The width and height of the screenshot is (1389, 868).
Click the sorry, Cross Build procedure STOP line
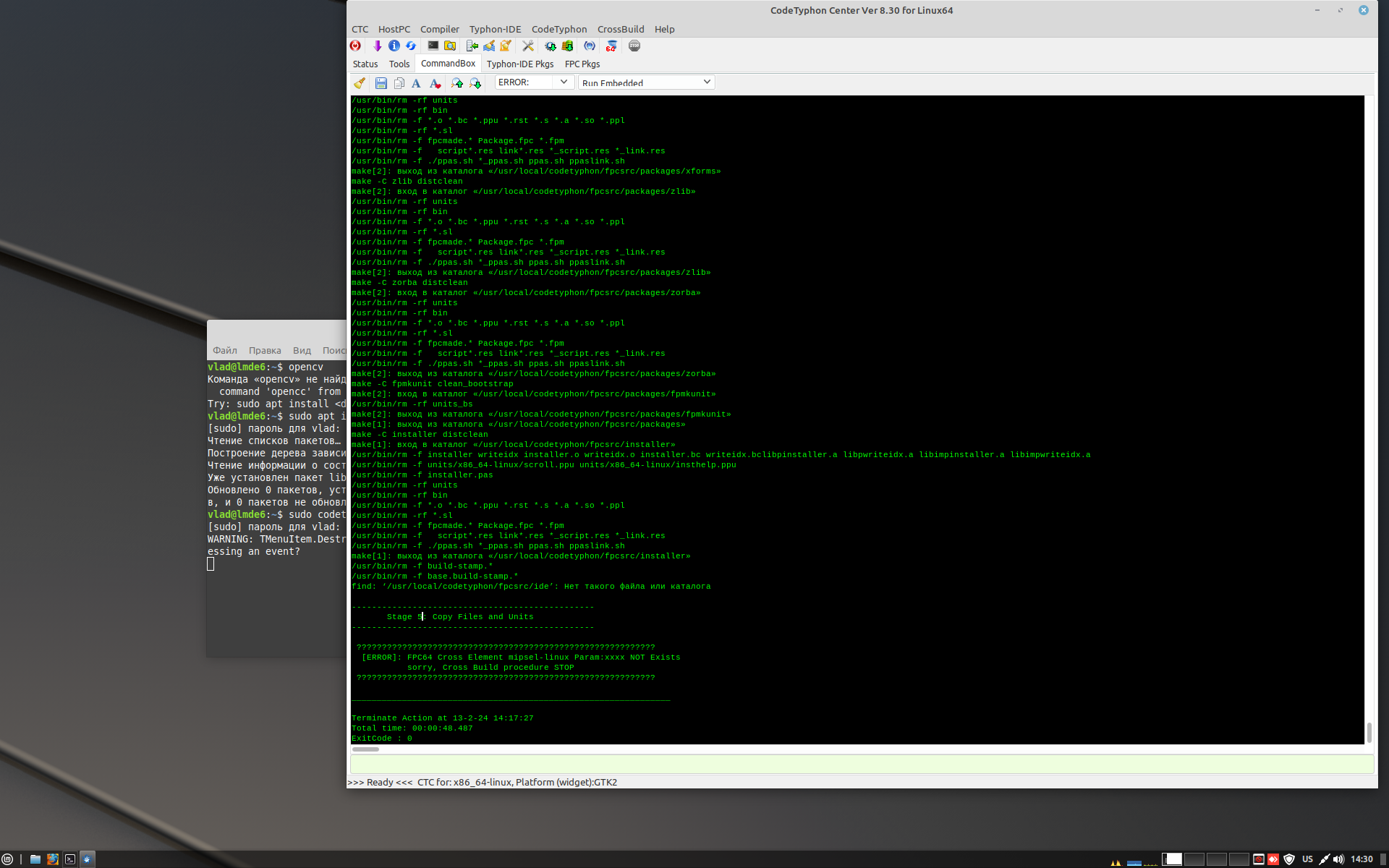[x=490, y=668]
